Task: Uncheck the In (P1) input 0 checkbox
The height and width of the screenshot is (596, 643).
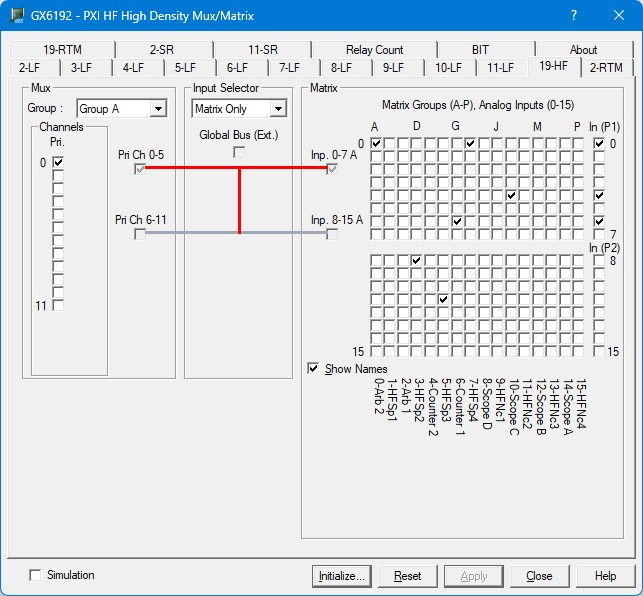Action: tap(599, 144)
